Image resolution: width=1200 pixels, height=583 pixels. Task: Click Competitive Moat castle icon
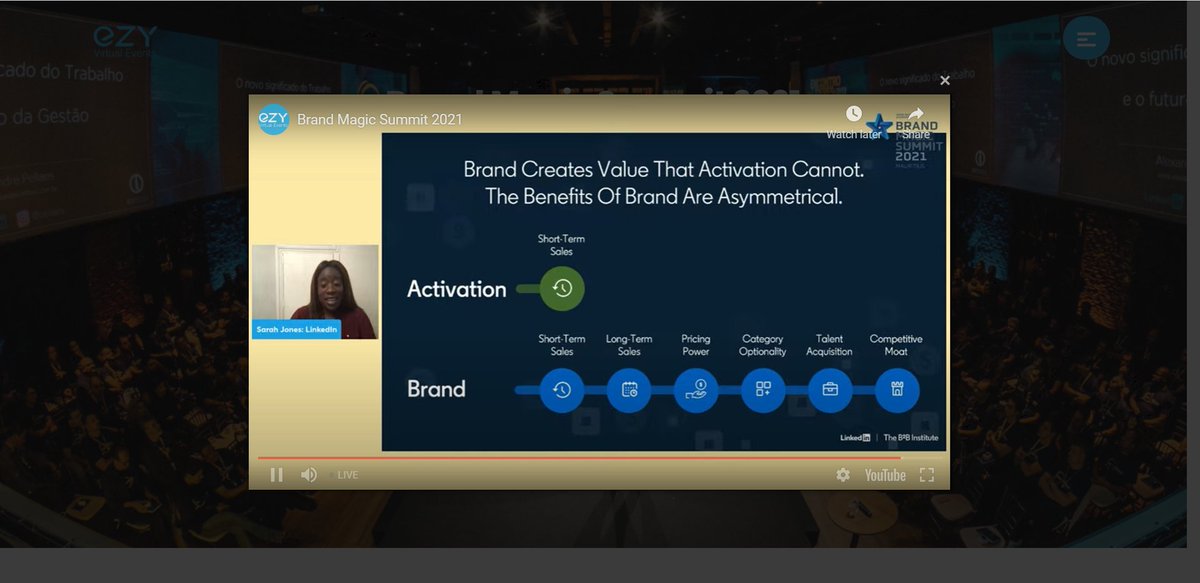click(x=897, y=390)
